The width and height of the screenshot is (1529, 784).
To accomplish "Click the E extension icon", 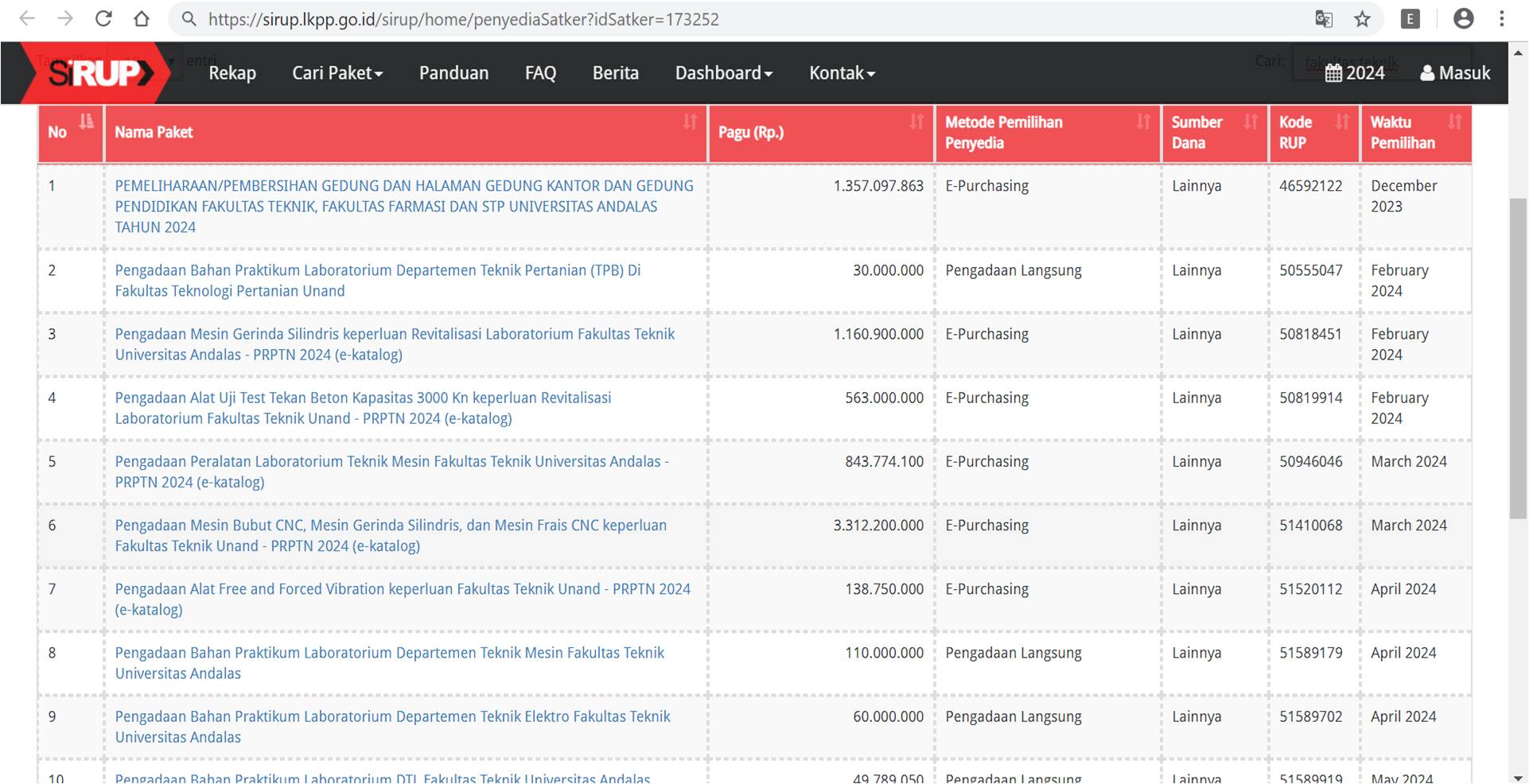I will (x=1410, y=19).
